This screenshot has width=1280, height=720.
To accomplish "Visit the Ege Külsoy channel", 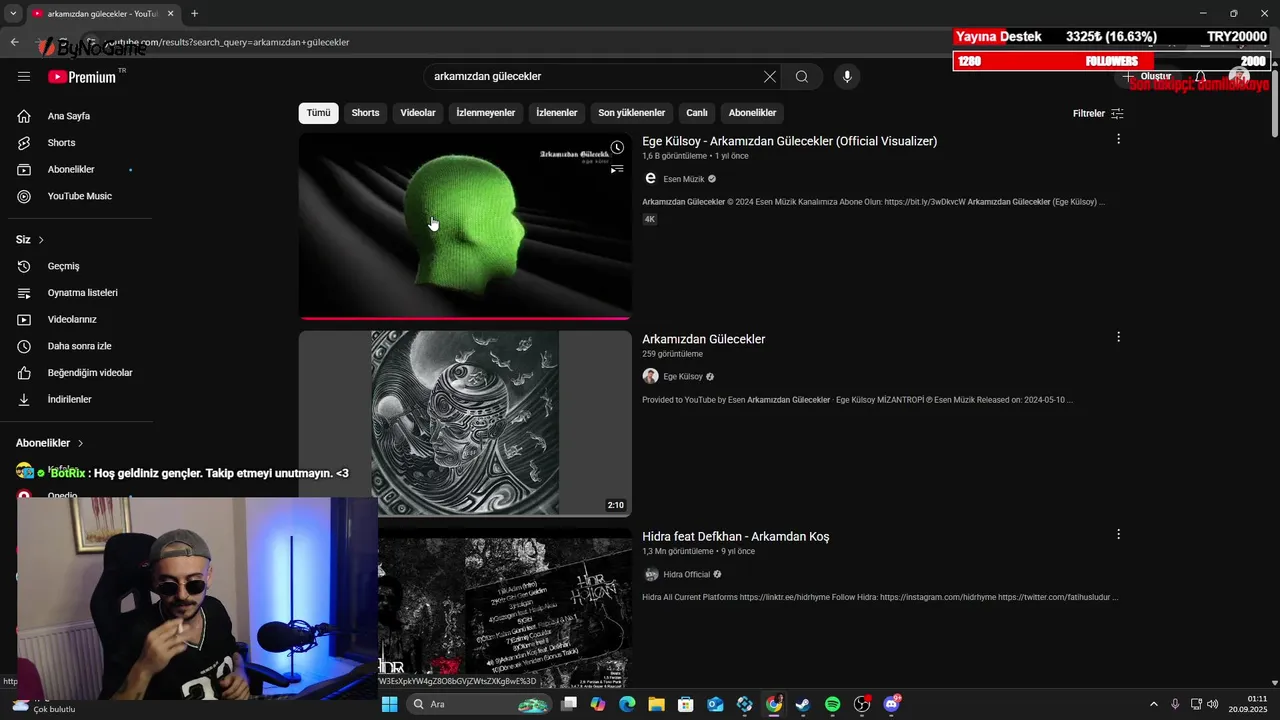I will 683,377.
